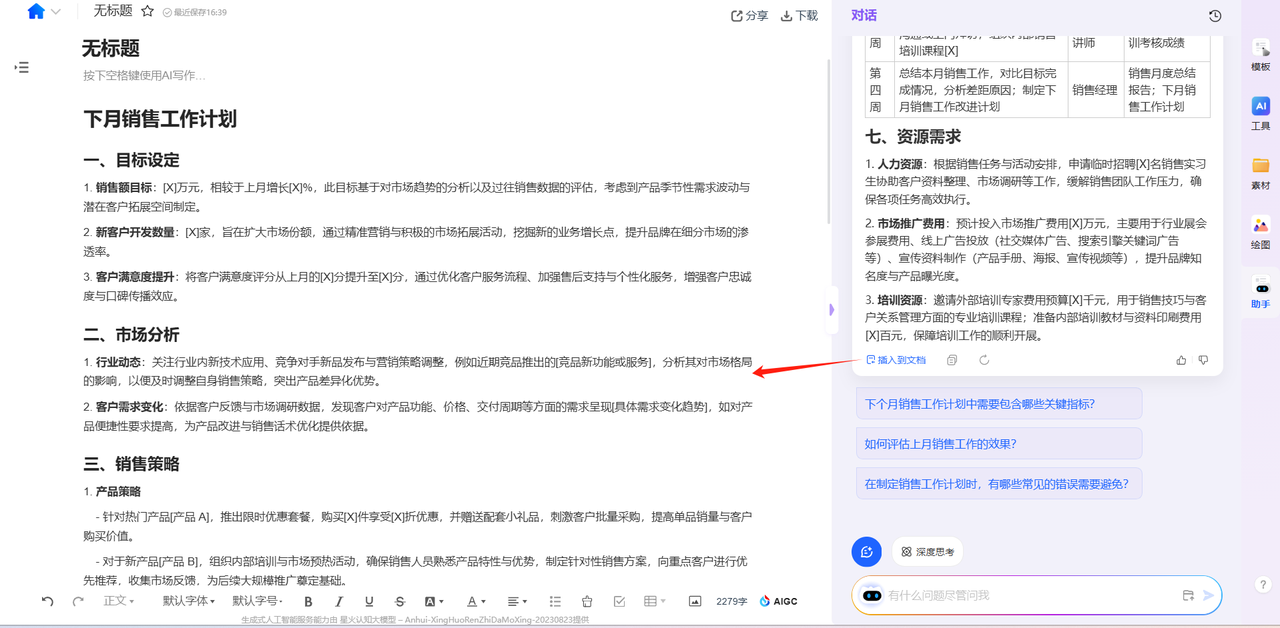The width and height of the screenshot is (1280, 628).
Task: Open 工具 AI tools sidebar item
Action: coord(1261,114)
